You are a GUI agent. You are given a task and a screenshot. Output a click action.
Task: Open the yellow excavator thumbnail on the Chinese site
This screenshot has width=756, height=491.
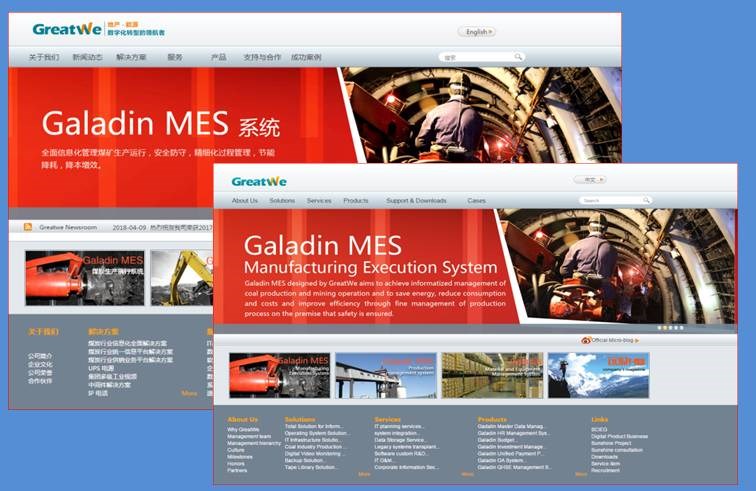(x=182, y=278)
